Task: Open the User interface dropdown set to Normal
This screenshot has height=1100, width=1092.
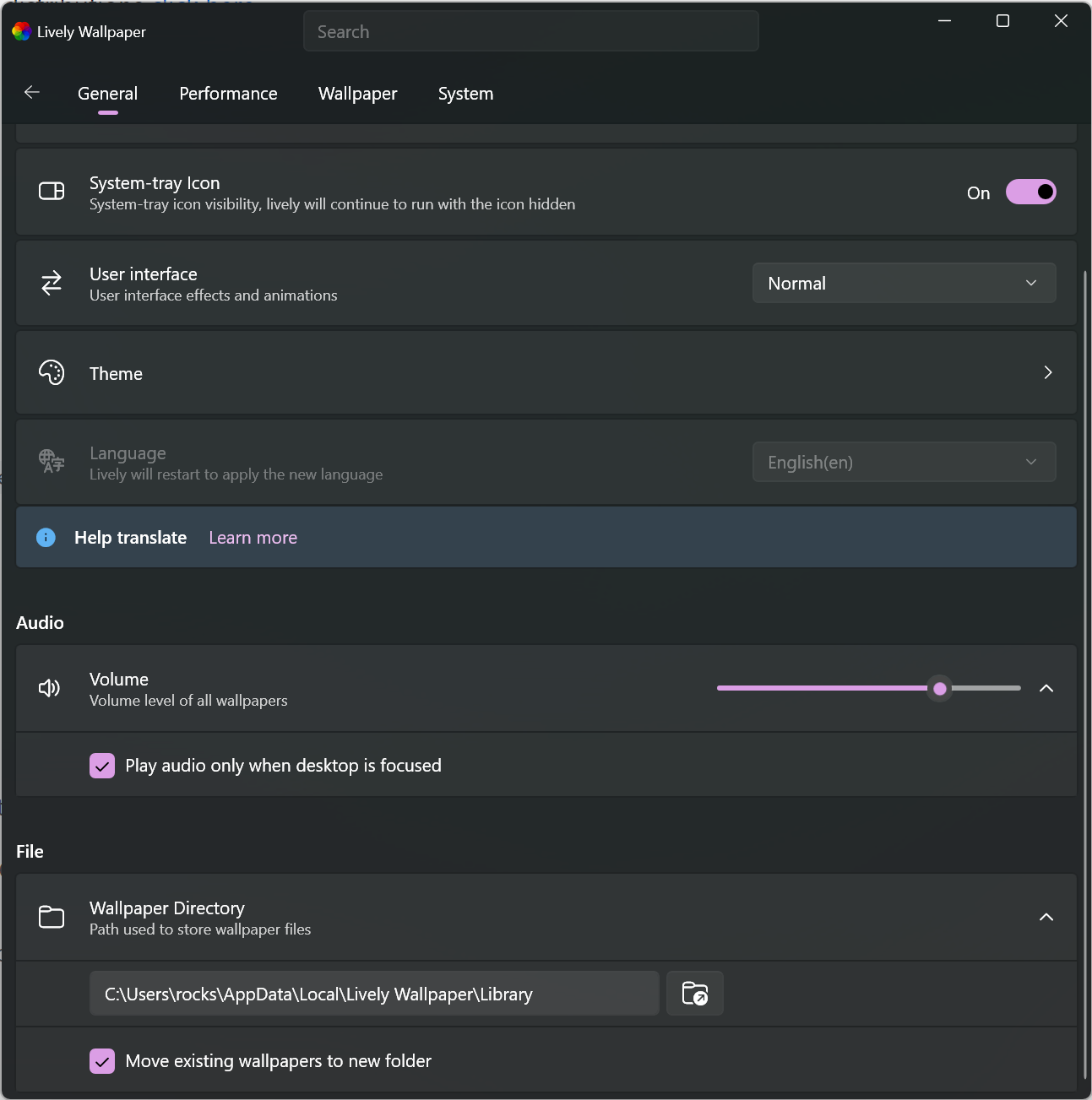Action: pyautogui.click(x=904, y=283)
